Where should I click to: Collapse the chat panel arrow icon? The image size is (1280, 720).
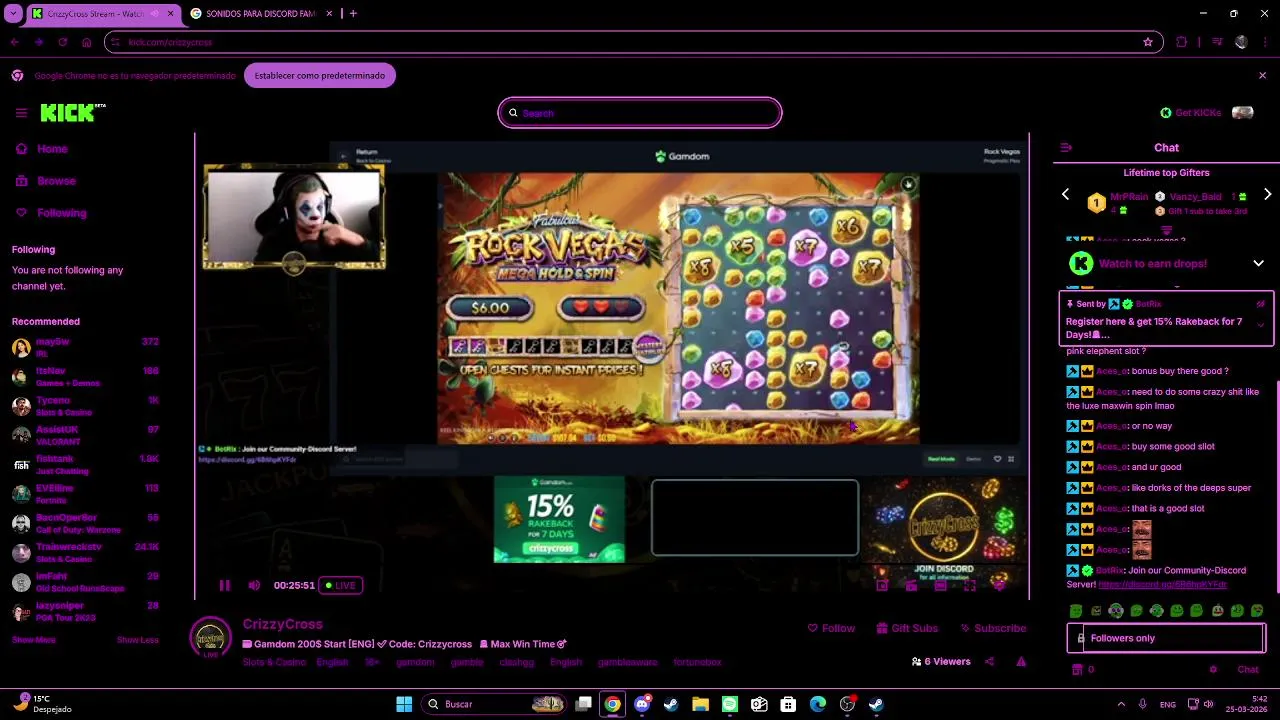(1066, 148)
